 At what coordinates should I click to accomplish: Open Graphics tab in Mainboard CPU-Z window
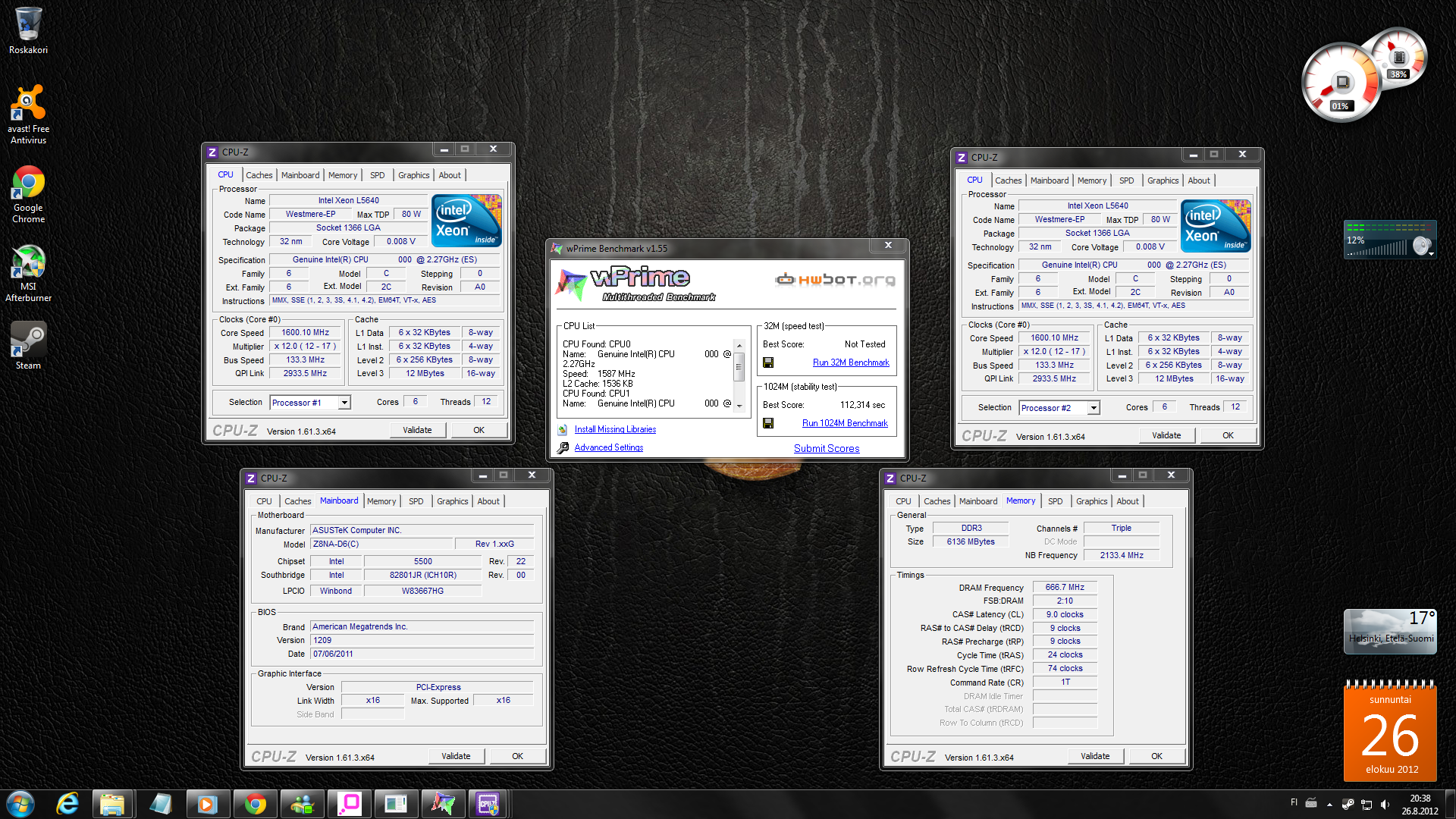pos(452,501)
